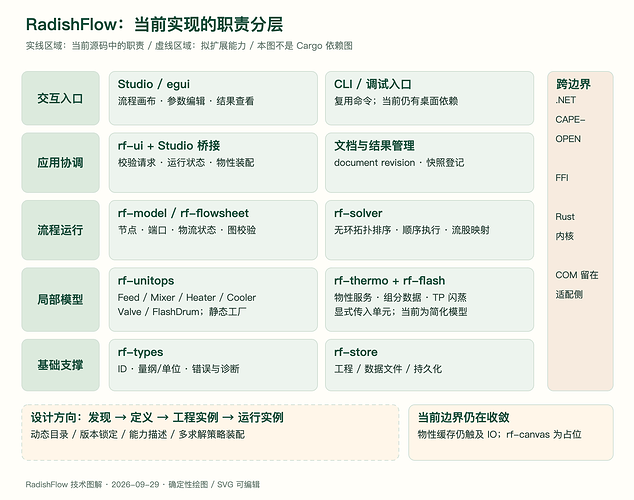Click 'CAPE-' in the 跨边界 column
This screenshot has width=634, height=500.
click(x=570, y=120)
